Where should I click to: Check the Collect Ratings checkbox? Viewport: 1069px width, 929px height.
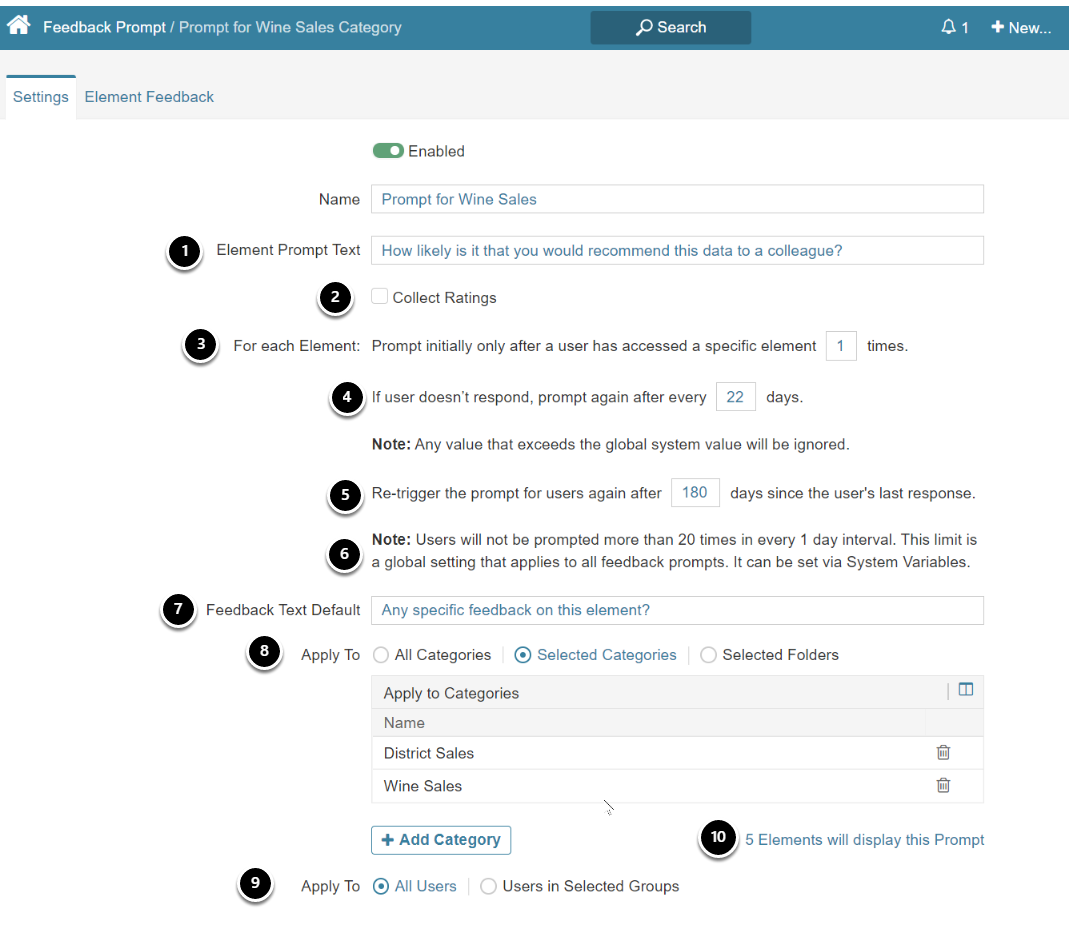(380, 297)
